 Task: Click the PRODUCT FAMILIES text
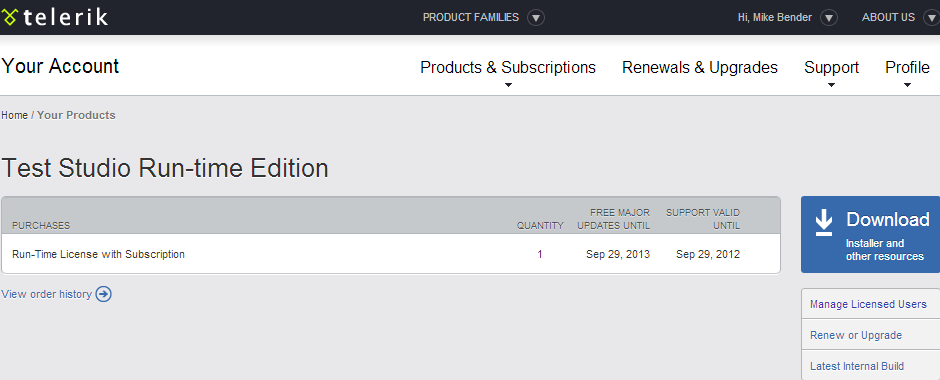[x=471, y=17]
